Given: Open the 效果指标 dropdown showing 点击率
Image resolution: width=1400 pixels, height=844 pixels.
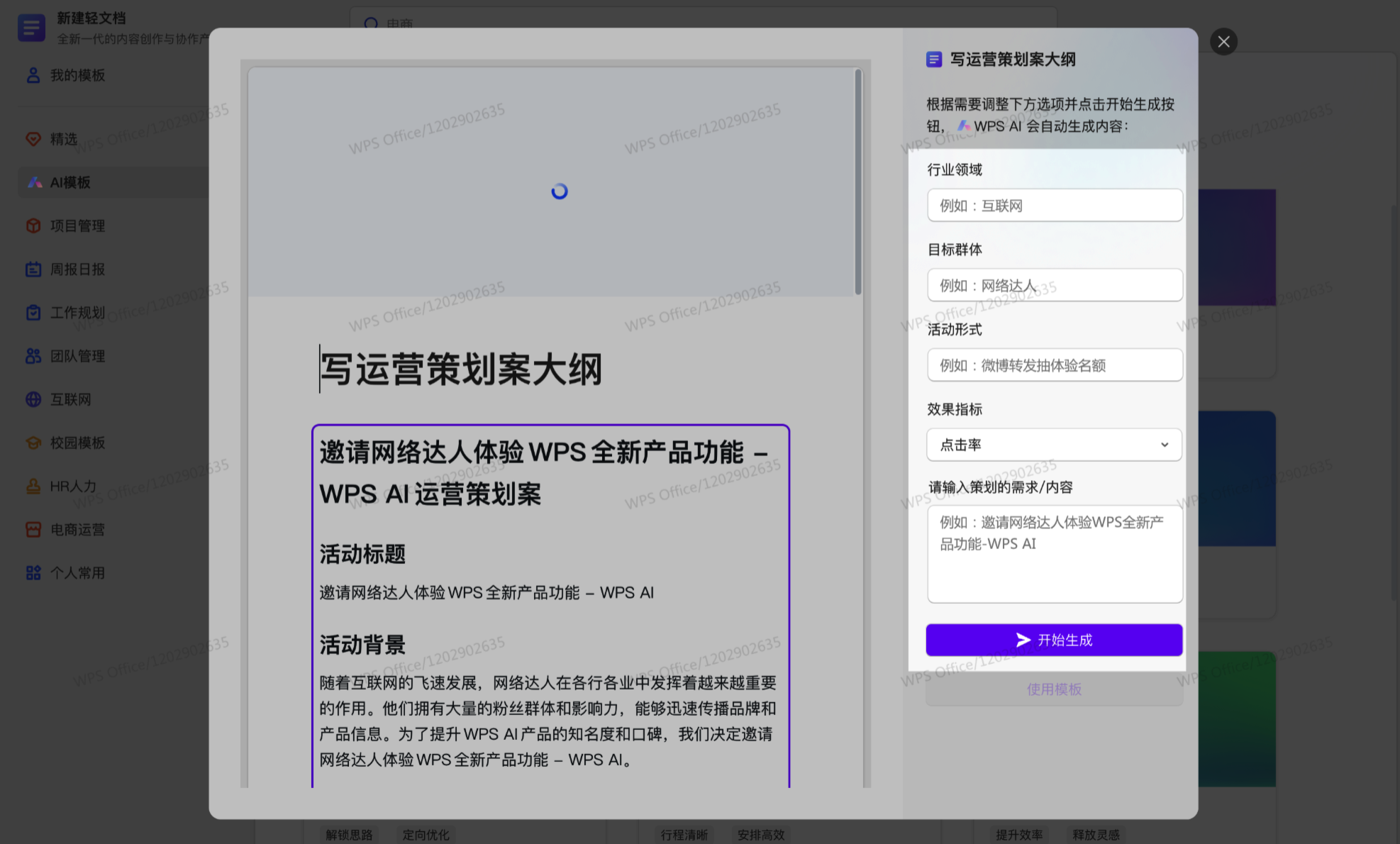Looking at the screenshot, I should pos(1053,445).
